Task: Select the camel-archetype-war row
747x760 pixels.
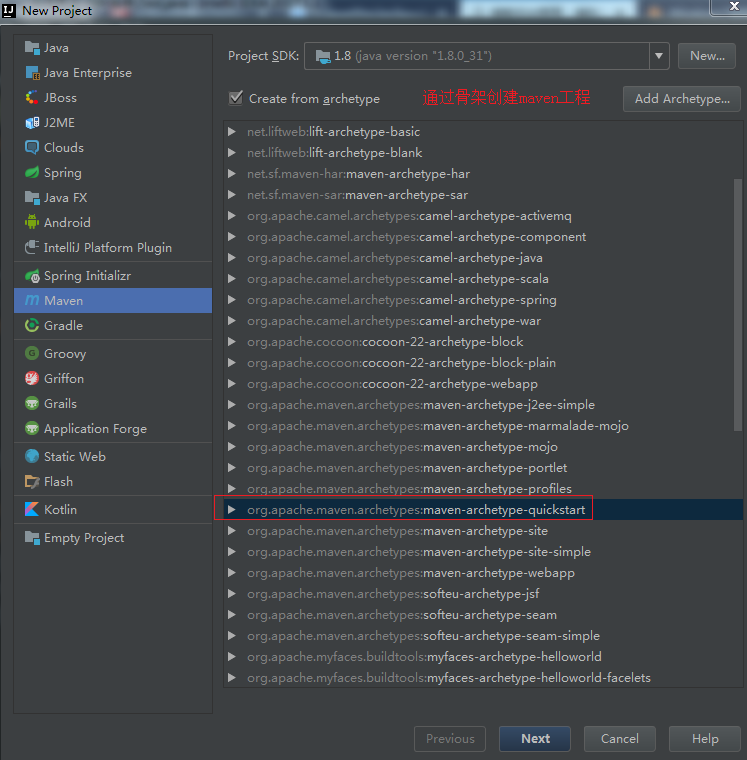Action: tap(483, 321)
